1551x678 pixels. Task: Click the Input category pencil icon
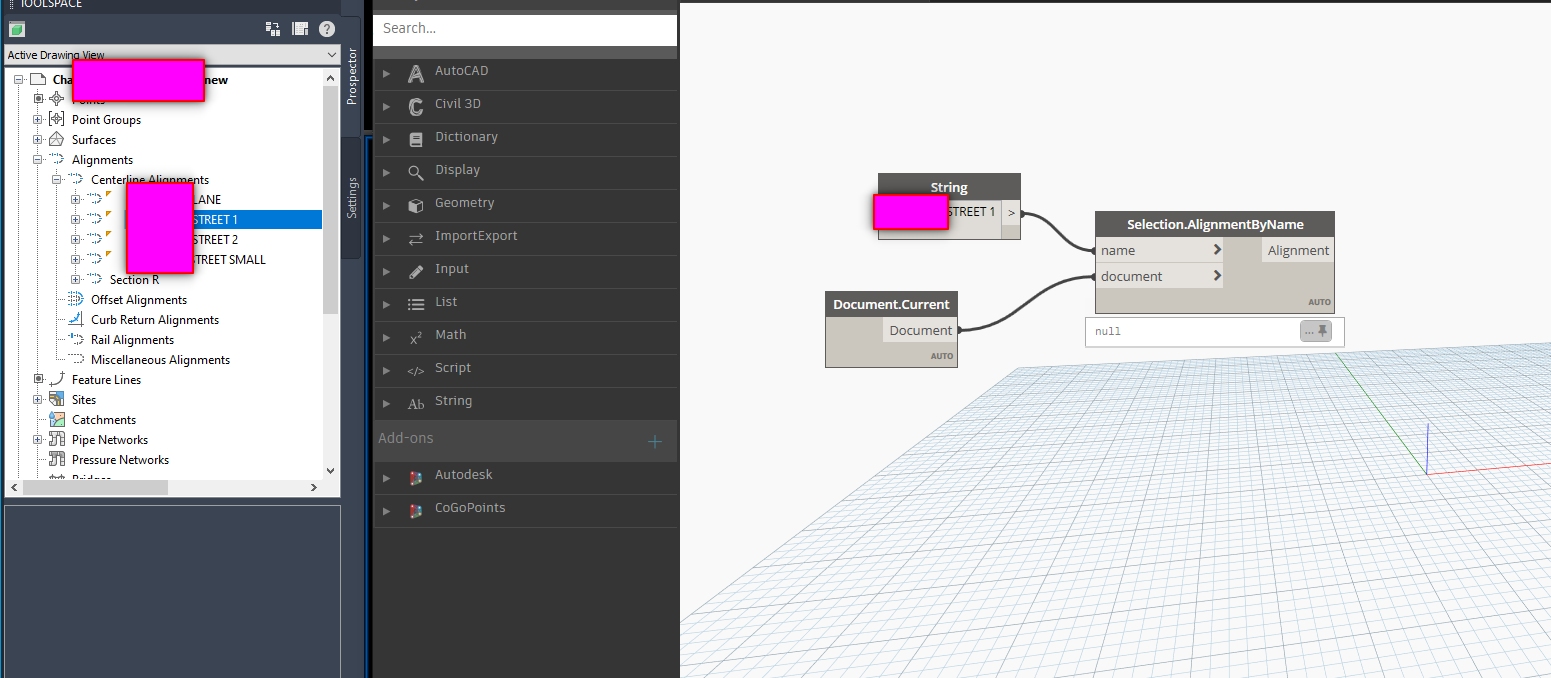coord(416,271)
